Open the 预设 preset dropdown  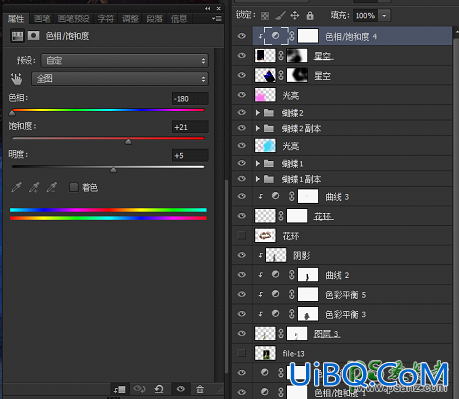coord(125,61)
